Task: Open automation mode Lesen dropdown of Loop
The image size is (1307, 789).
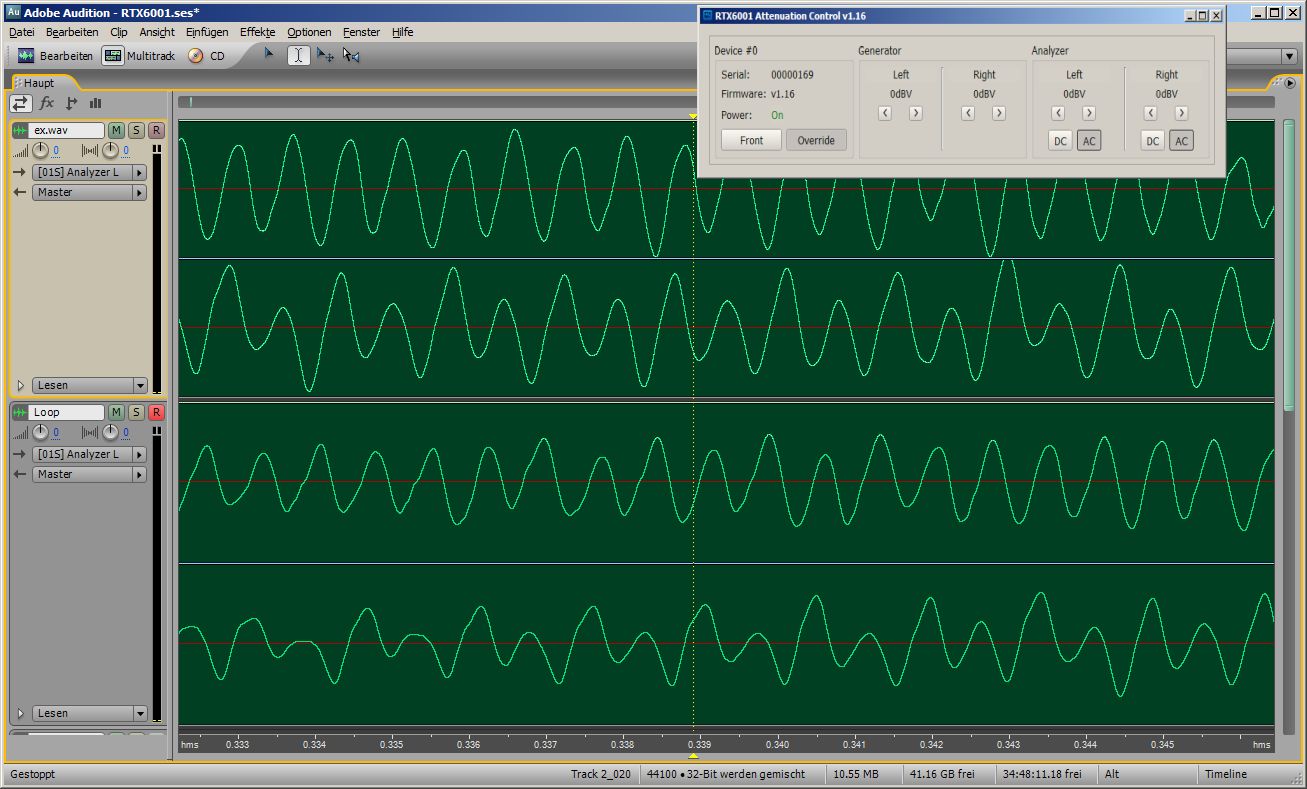Action: coord(90,713)
